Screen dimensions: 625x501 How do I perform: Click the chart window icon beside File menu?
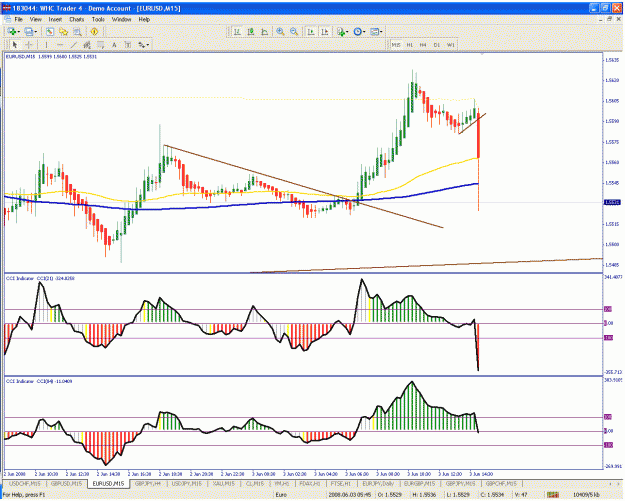pyautogui.click(x=7, y=19)
